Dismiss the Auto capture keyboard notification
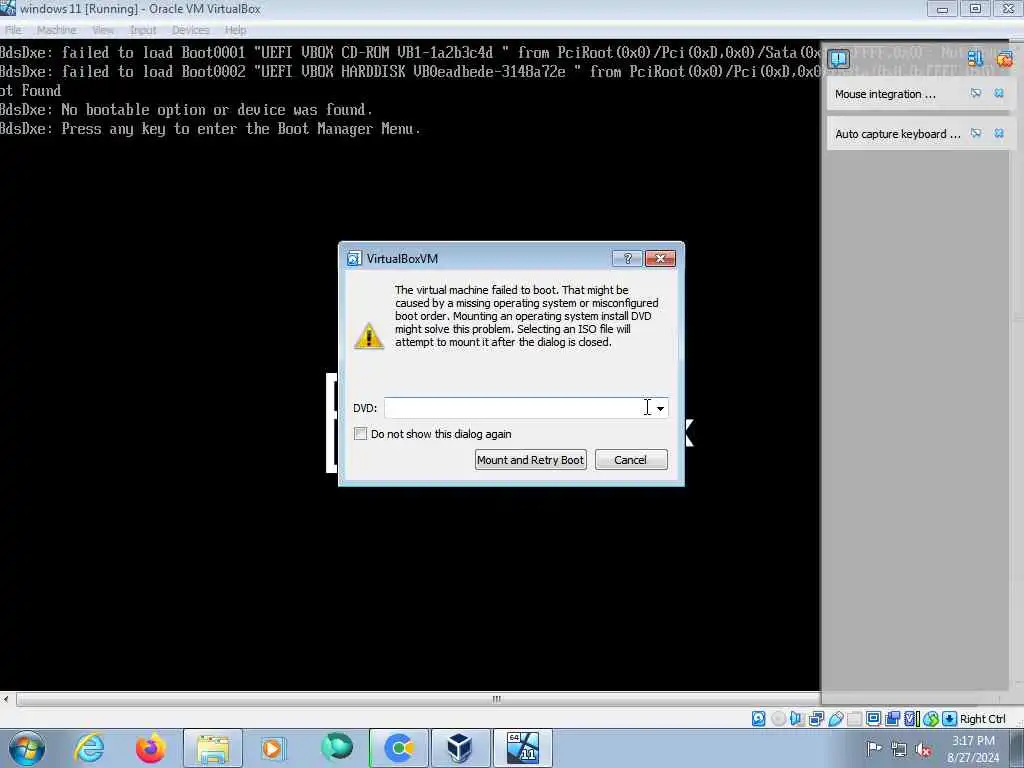1024x768 pixels. (x=999, y=133)
